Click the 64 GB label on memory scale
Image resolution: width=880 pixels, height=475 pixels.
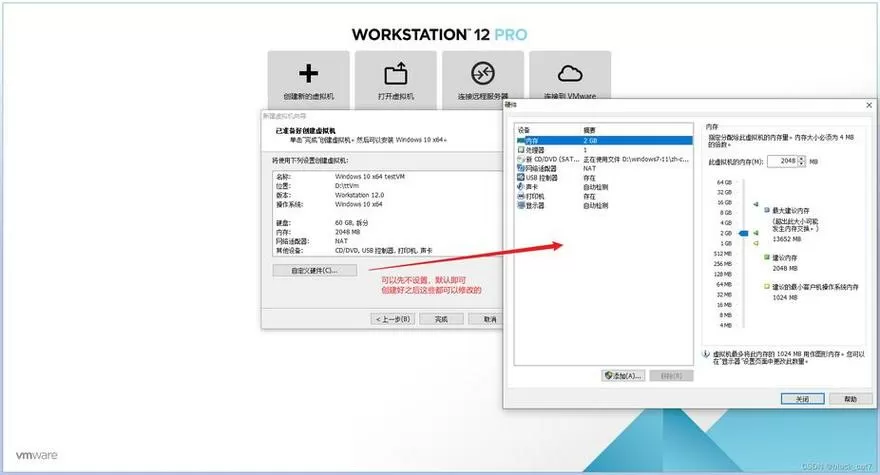(724, 182)
